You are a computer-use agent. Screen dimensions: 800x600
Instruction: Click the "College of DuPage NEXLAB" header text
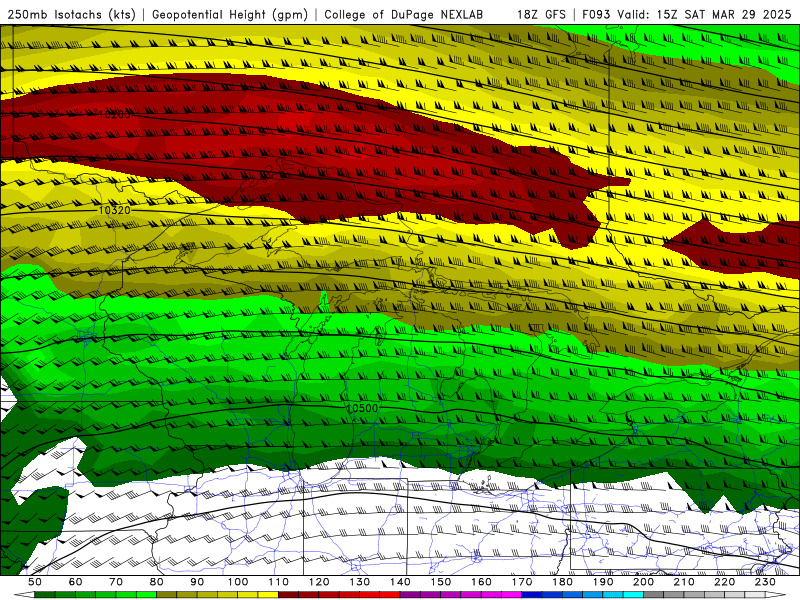(x=403, y=14)
